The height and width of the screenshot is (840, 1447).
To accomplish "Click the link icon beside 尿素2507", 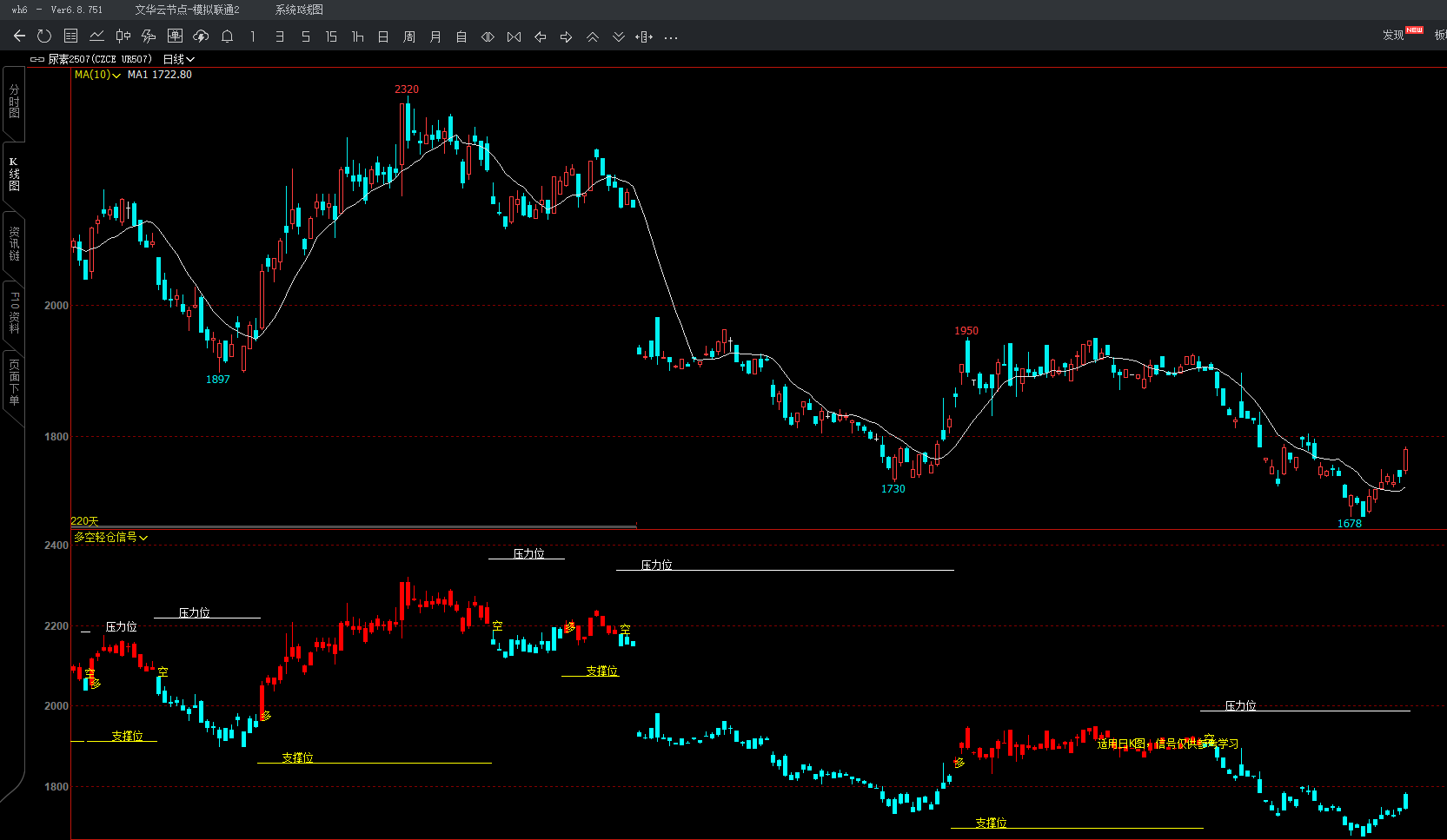I will (37, 59).
